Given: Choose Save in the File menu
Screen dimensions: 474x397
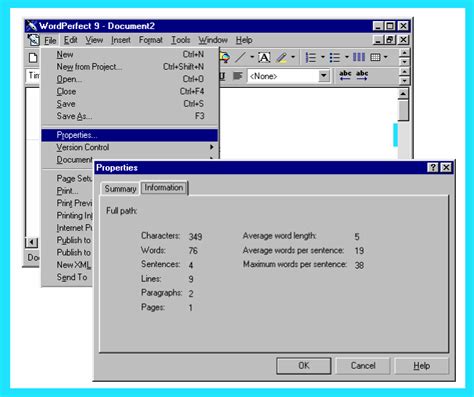Looking at the screenshot, I should pyautogui.click(x=130, y=104).
